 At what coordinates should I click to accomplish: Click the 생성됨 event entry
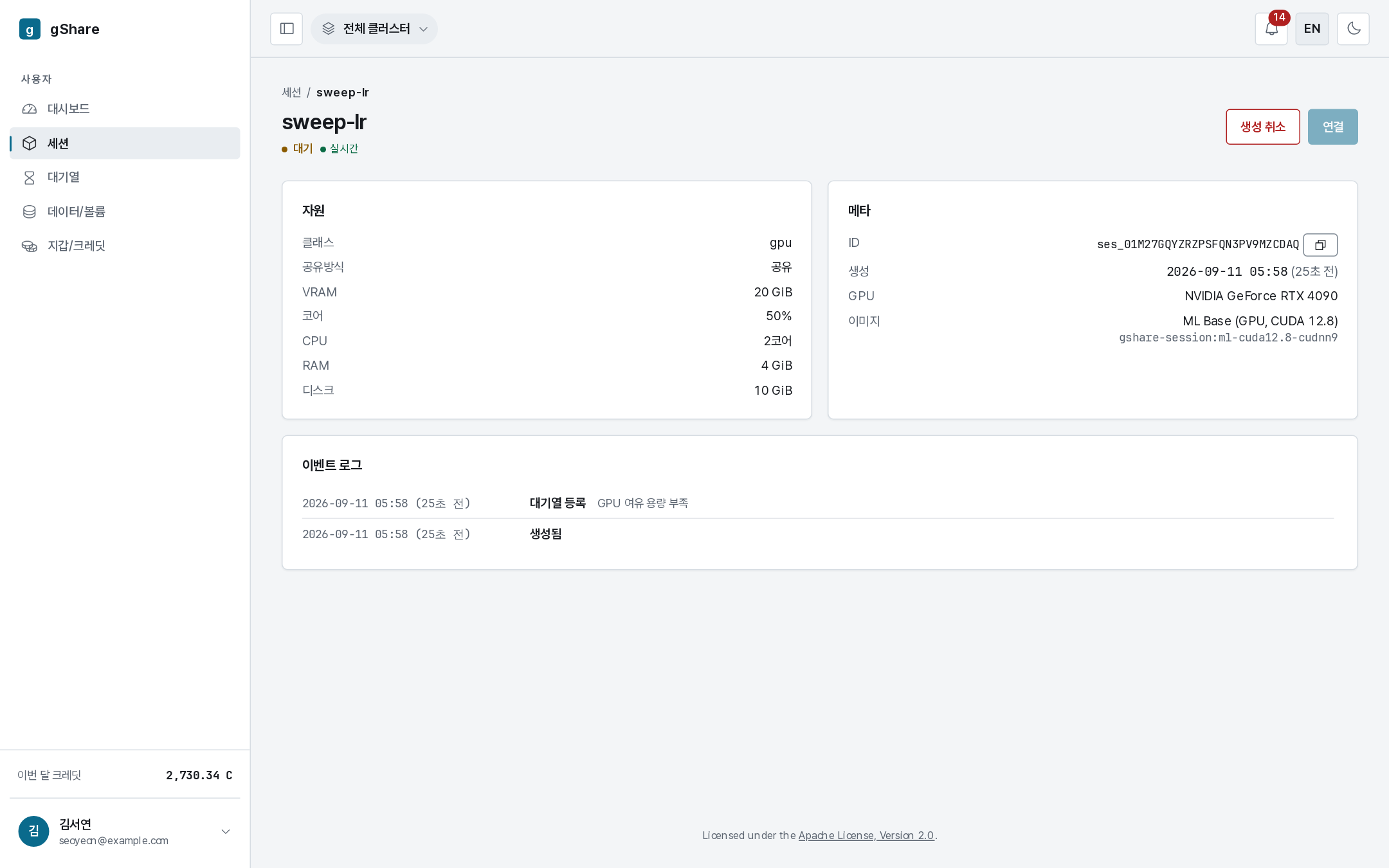coord(545,534)
